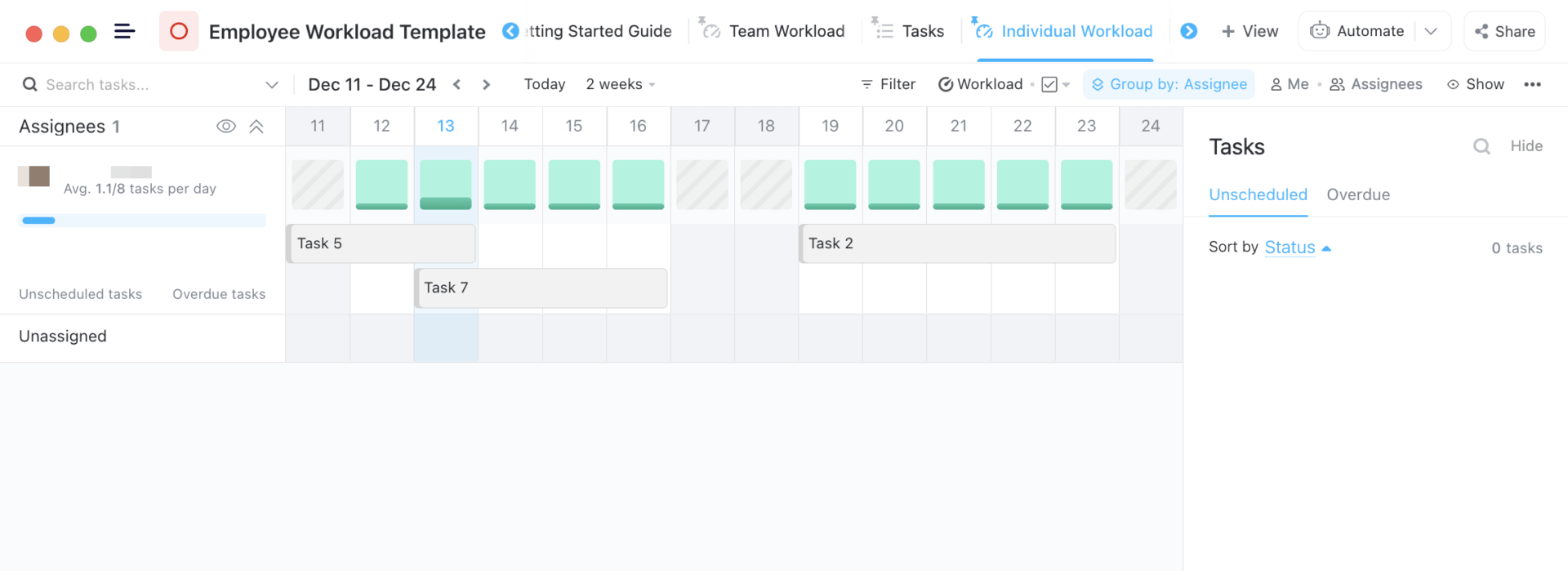This screenshot has height=571, width=1568.
Task: Expand the search tasks dropdown chevron
Action: click(x=272, y=85)
